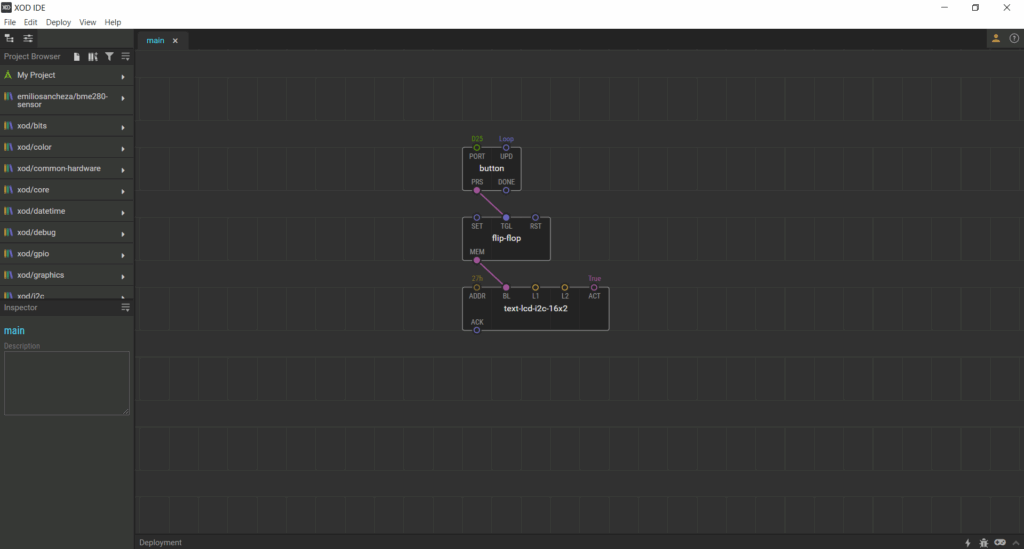The image size is (1024, 549).
Task: Click the add library icon
Action: [93, 57]
